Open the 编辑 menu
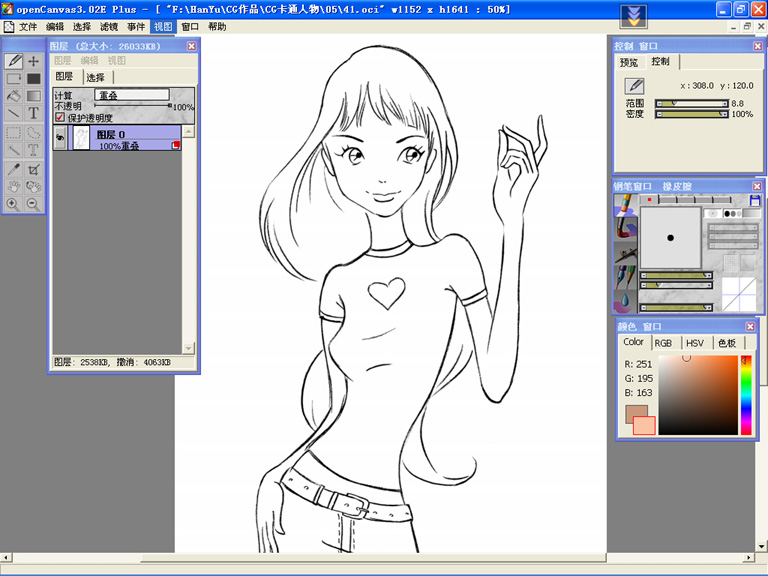The width and height of the screenshot is (768, 576). 55,26
